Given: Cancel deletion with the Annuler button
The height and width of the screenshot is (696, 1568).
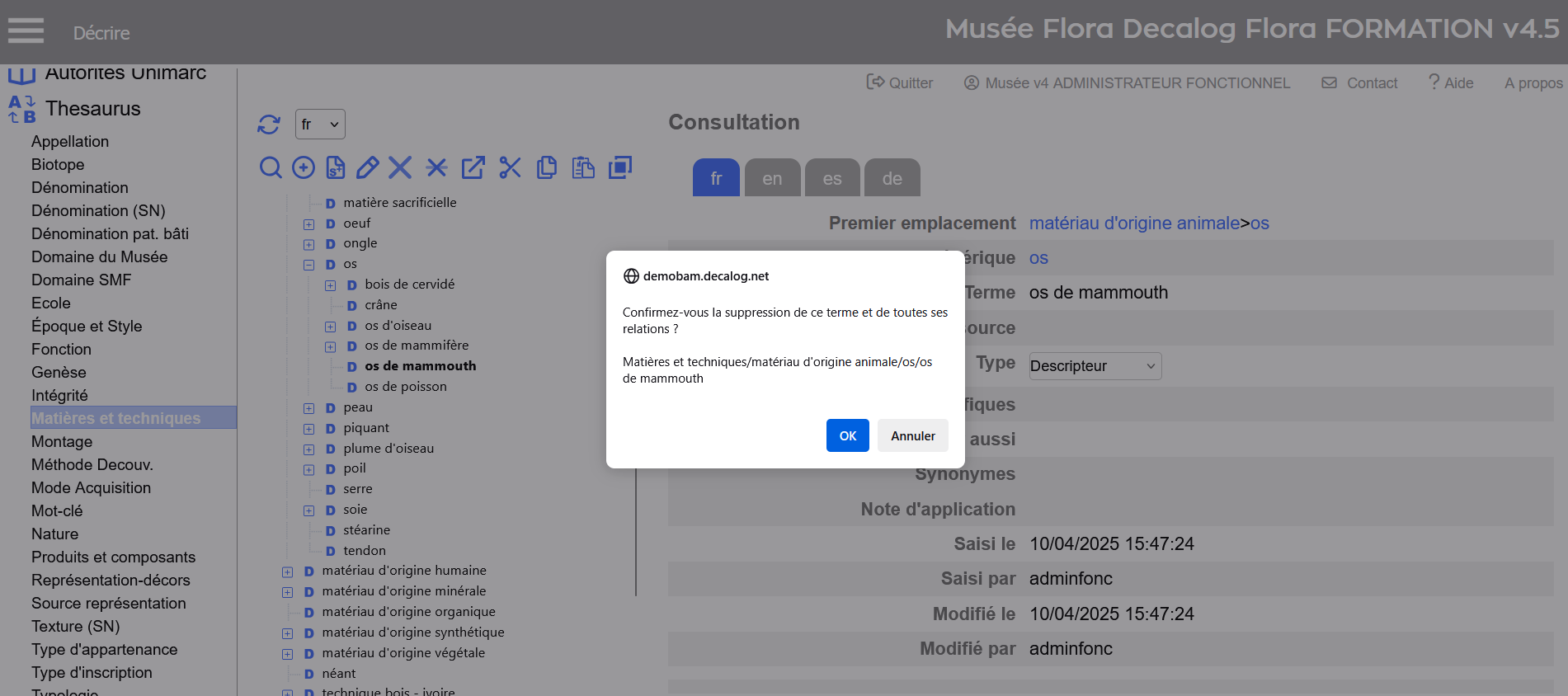Looking at the screenshot, I should (912, 435).
